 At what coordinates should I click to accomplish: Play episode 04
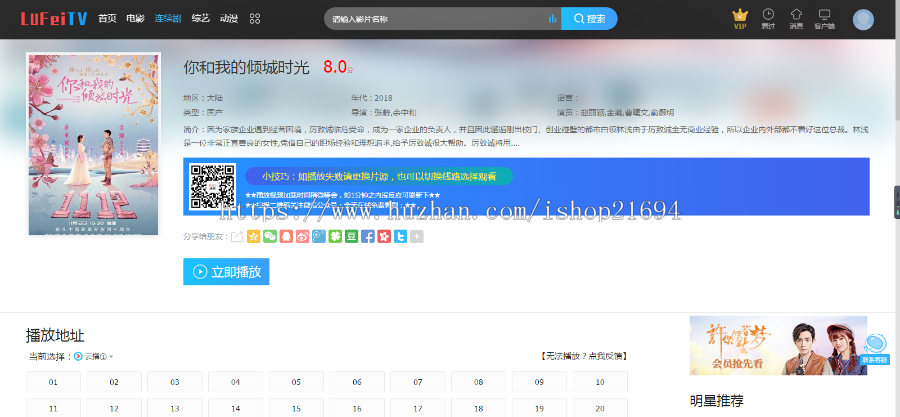(x=235, y=382)
